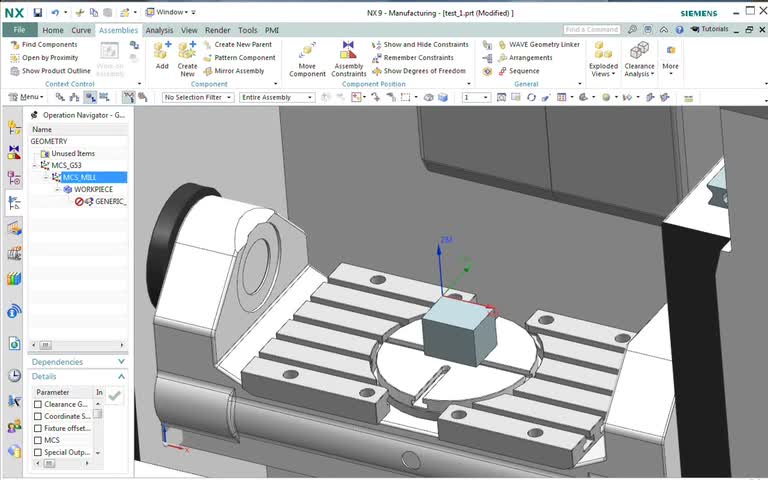Open the More dropdown in ribbon
The height and width of the screenshot is (480, 768).
tap(670, 59)
